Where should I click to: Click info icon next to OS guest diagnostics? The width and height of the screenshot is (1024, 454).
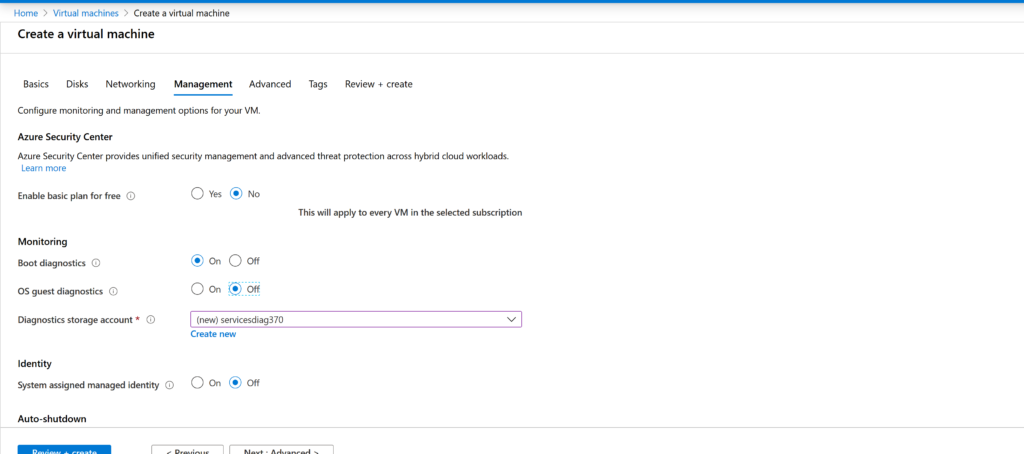click(x=113, y=291)
